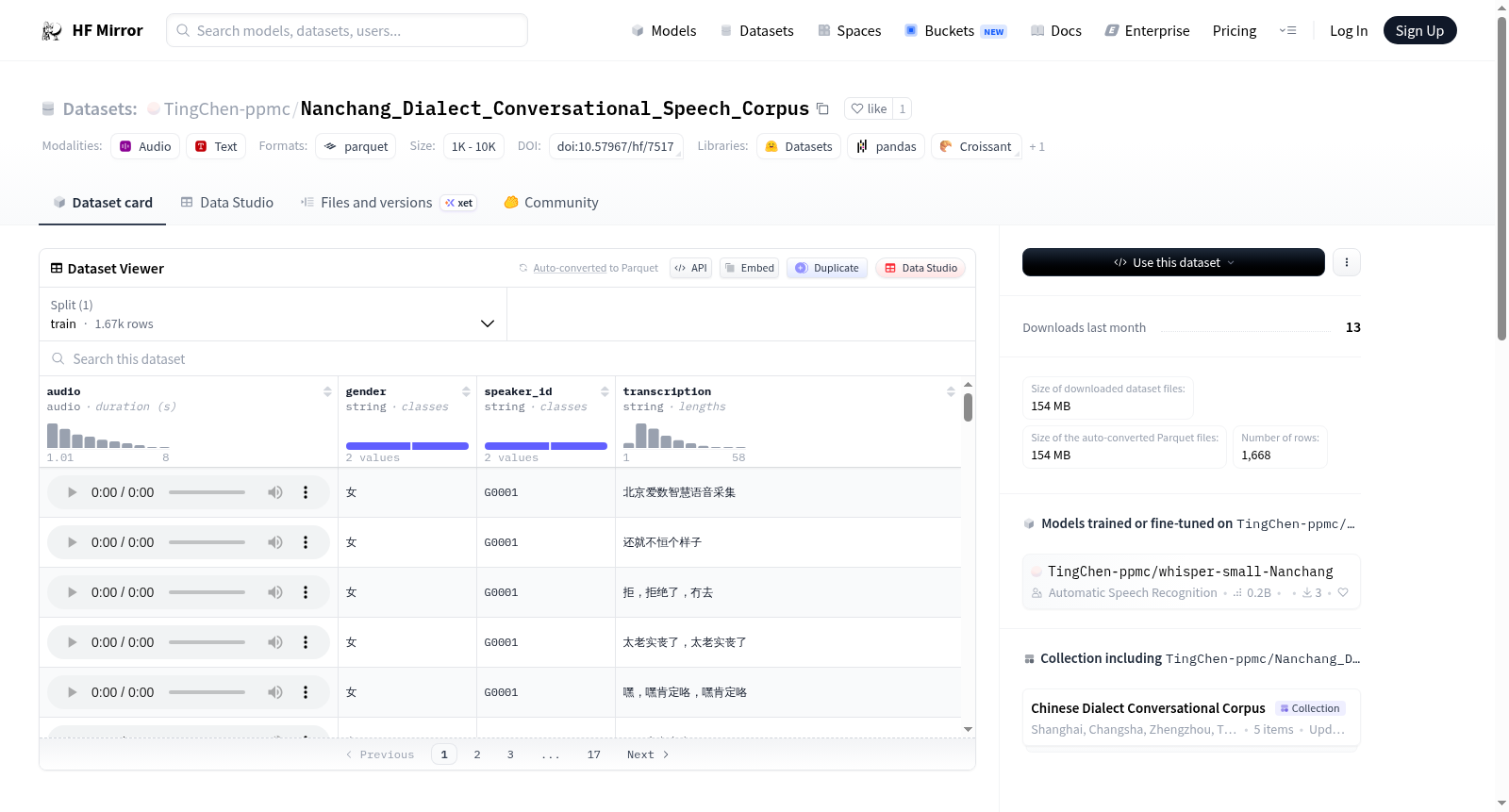1509x812 pixels.
Task: Select the parquet format tag
Action: coord(356,146)
